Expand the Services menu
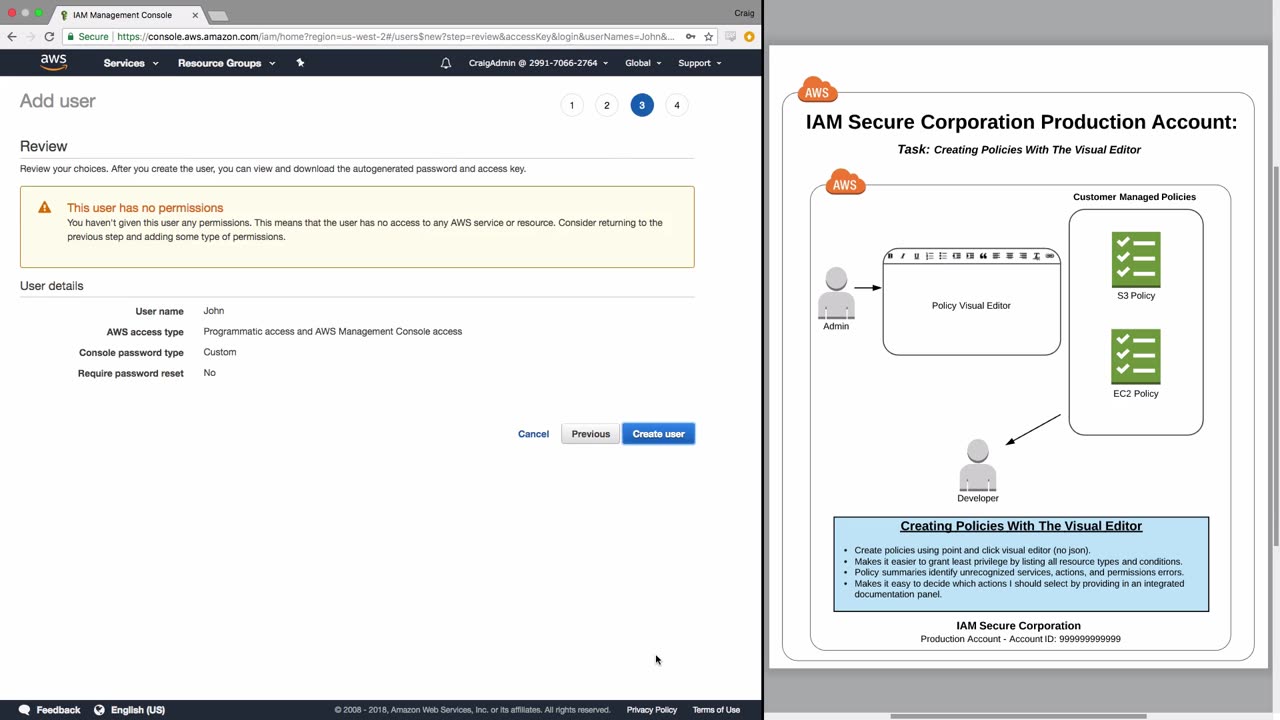The width and height of the screenshot is (1280, 720). pyautogui.click(x=131, y=63)
